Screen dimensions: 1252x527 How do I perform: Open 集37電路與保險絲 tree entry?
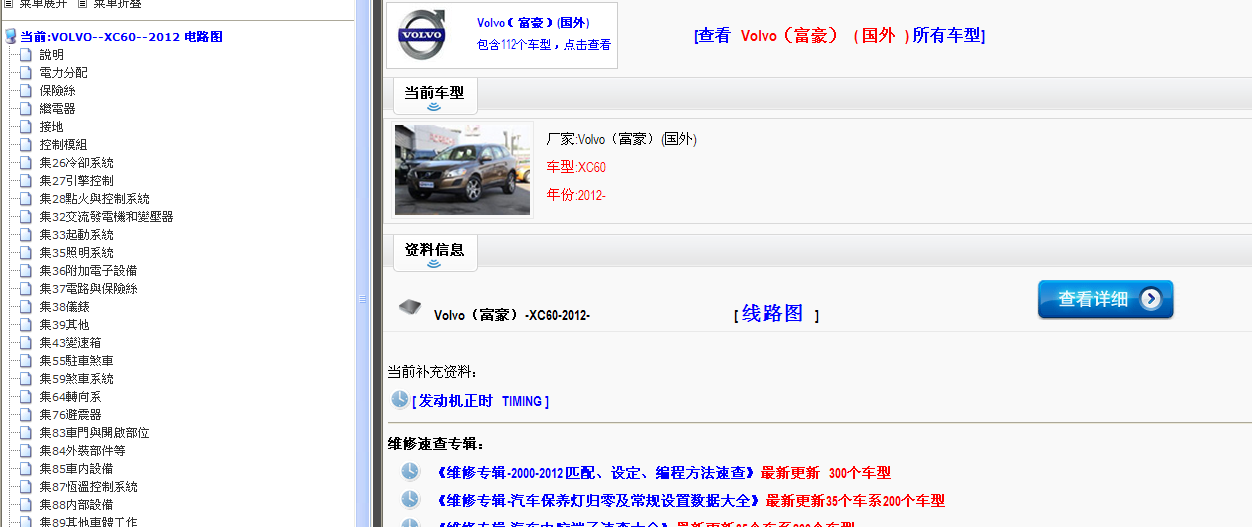pos(88,289)
